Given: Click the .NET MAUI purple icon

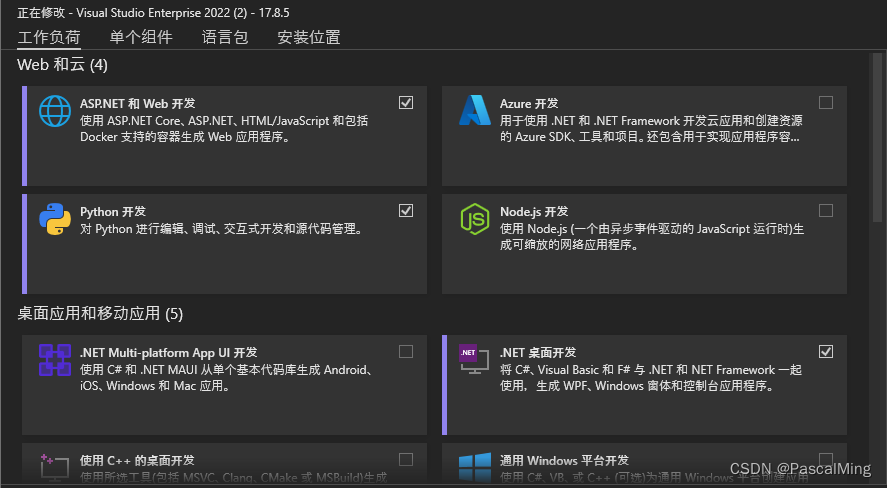Looking at the screenshot, I should 55,360.
